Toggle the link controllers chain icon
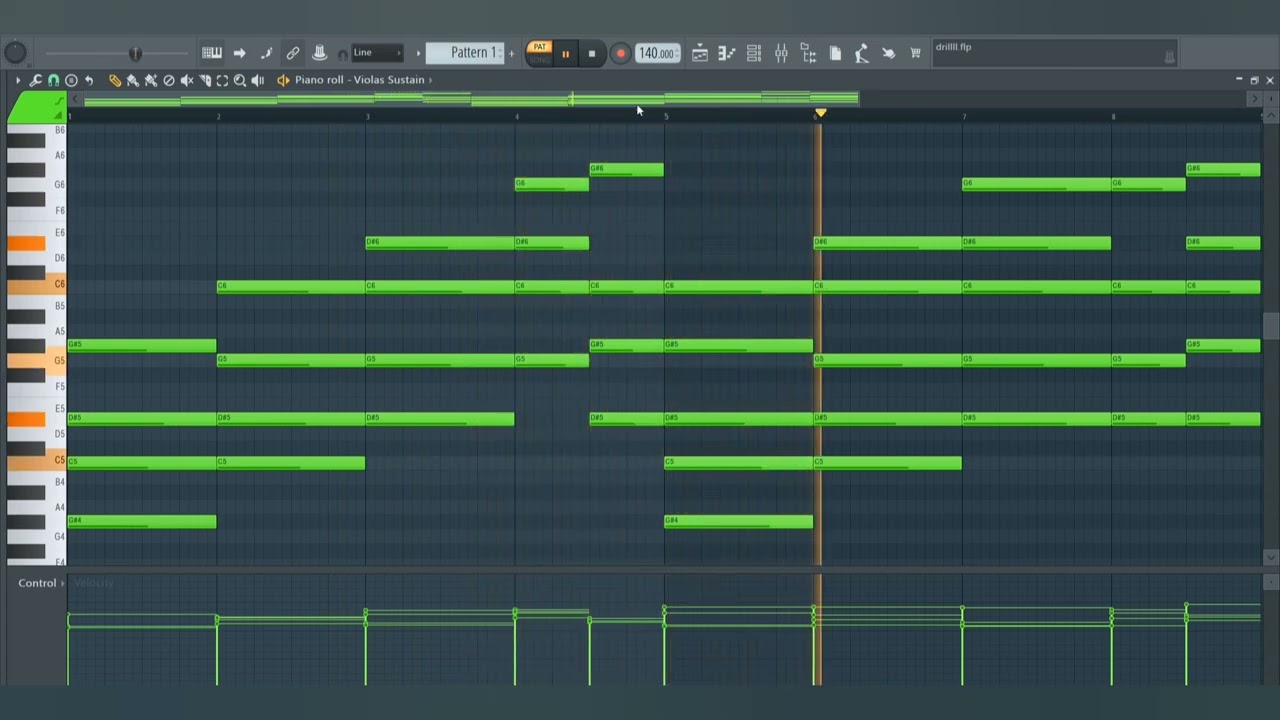1280x720 pixels. pos(293,53)
